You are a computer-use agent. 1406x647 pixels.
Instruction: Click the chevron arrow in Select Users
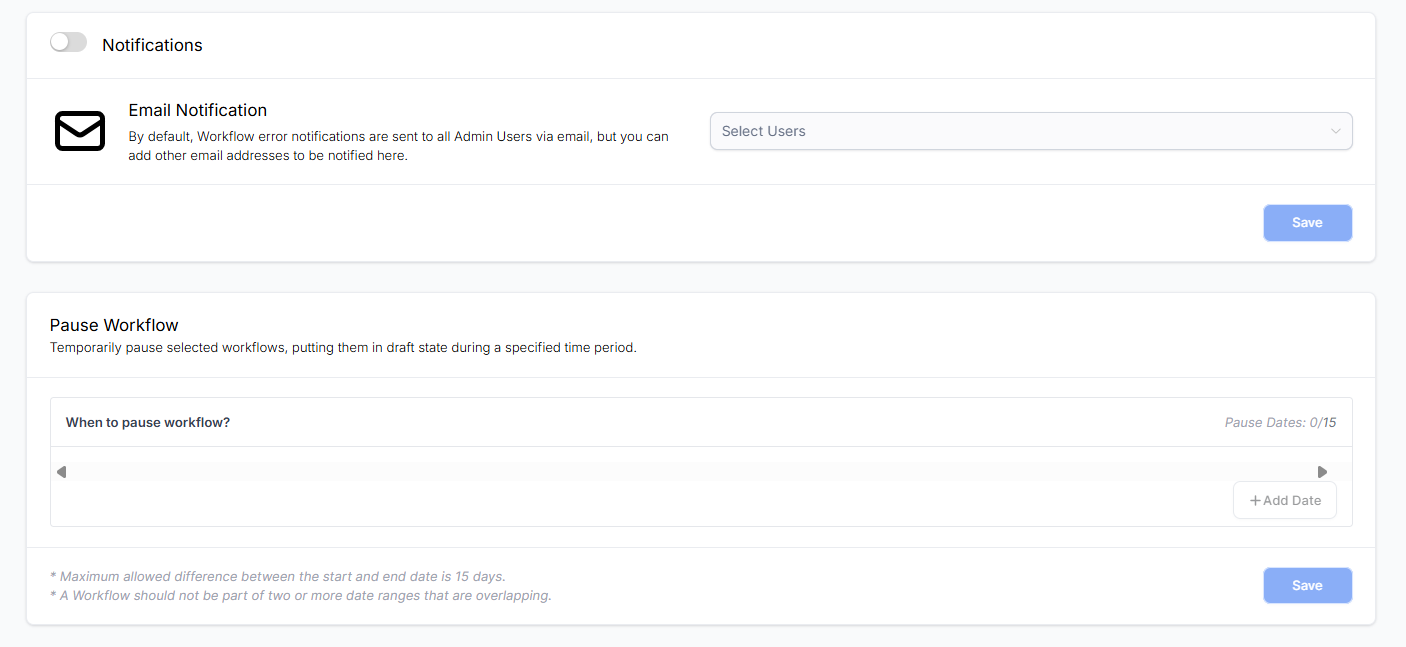coord(1335,131)
